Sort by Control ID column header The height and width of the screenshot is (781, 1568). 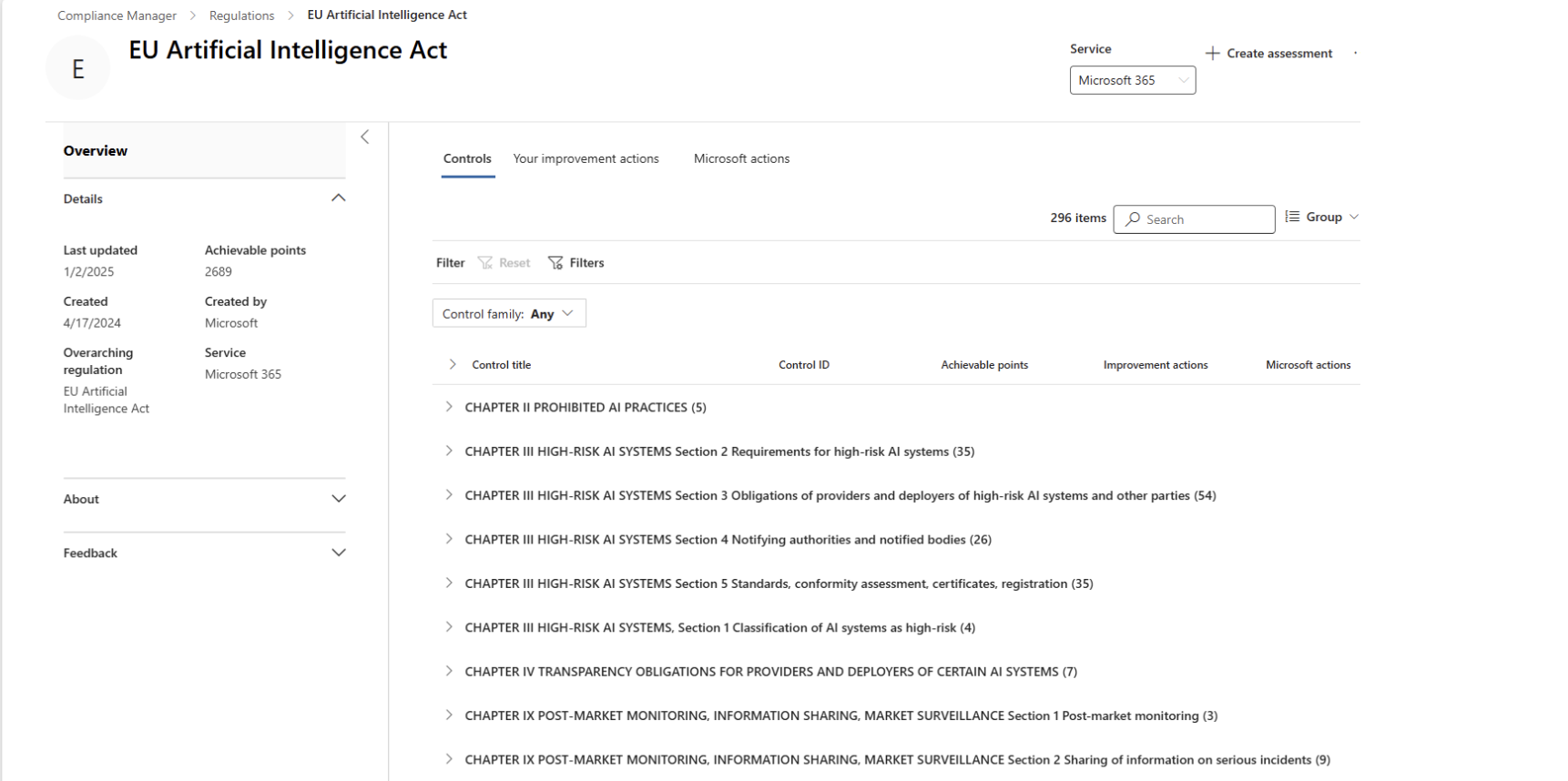click(x=804, y=365)
